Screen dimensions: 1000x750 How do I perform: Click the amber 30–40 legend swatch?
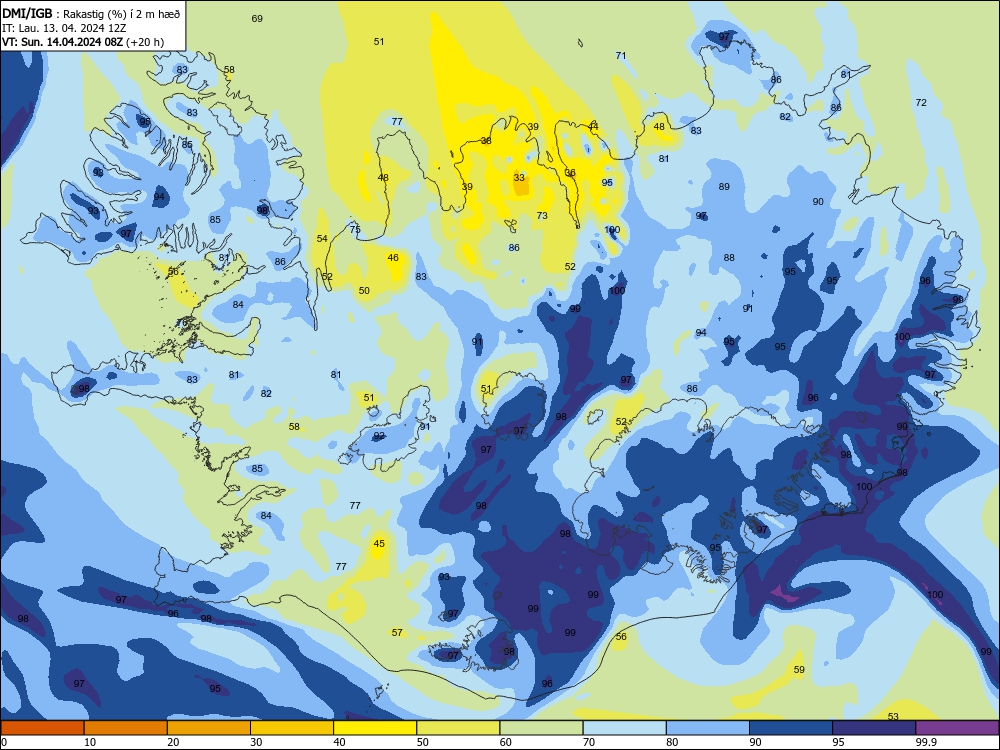click(292, 728)
